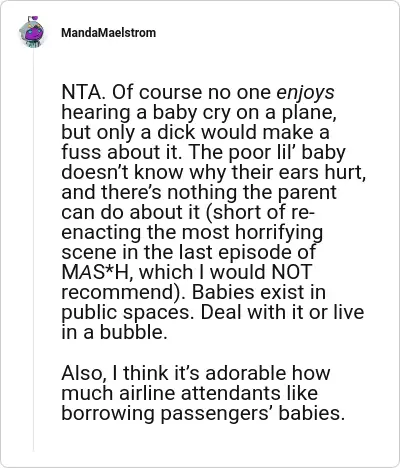Click the phrase 'much airline attendants like'
This screenshot has width=400, height=468.
point(190,393)
